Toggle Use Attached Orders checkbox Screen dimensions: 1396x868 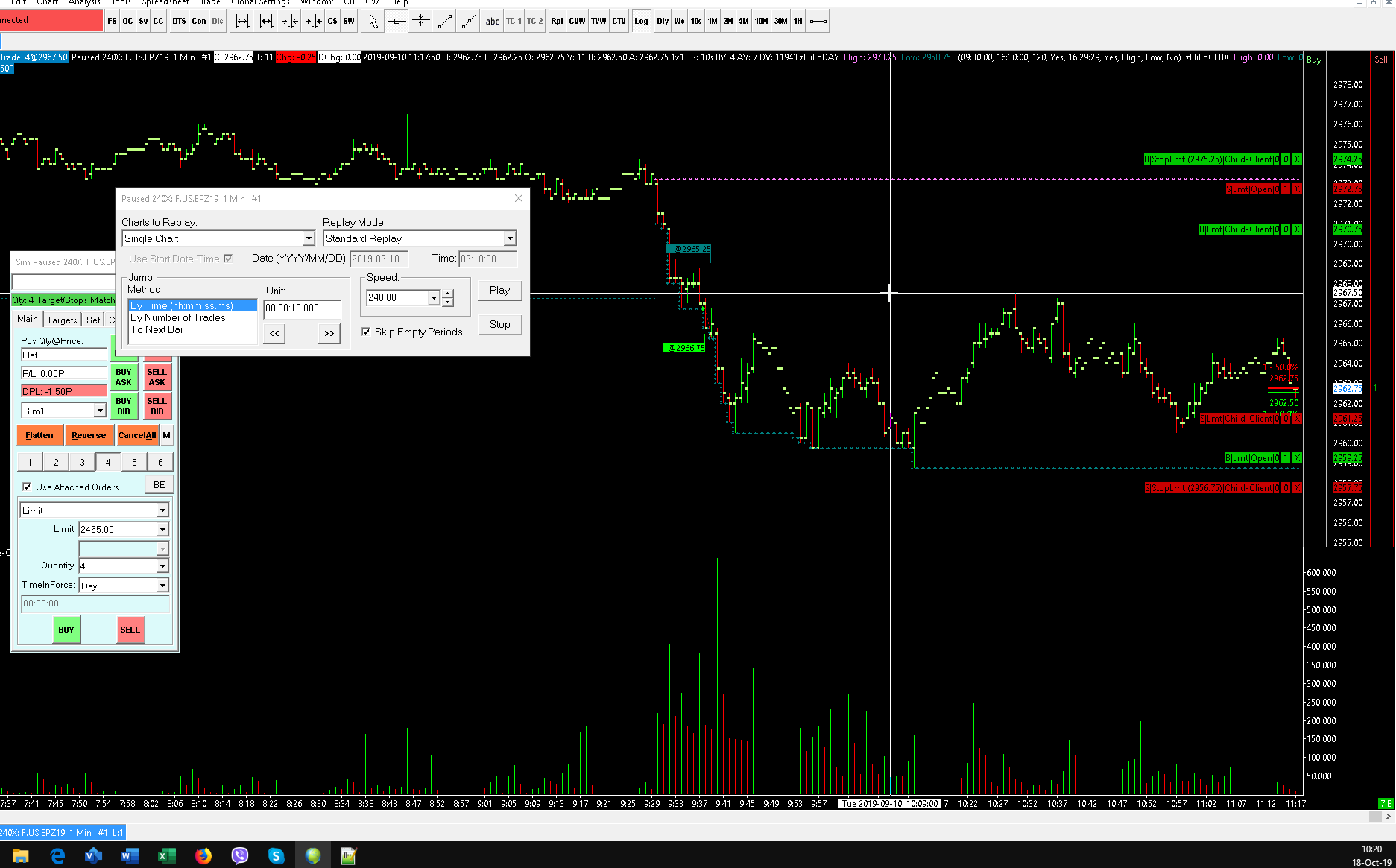coord(28,487)
